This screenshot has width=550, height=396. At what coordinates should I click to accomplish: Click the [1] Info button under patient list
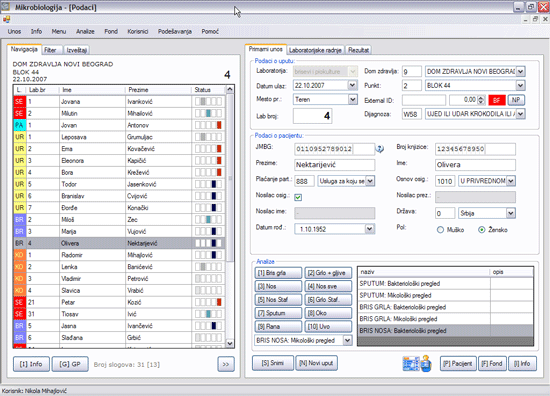(31, 364)
